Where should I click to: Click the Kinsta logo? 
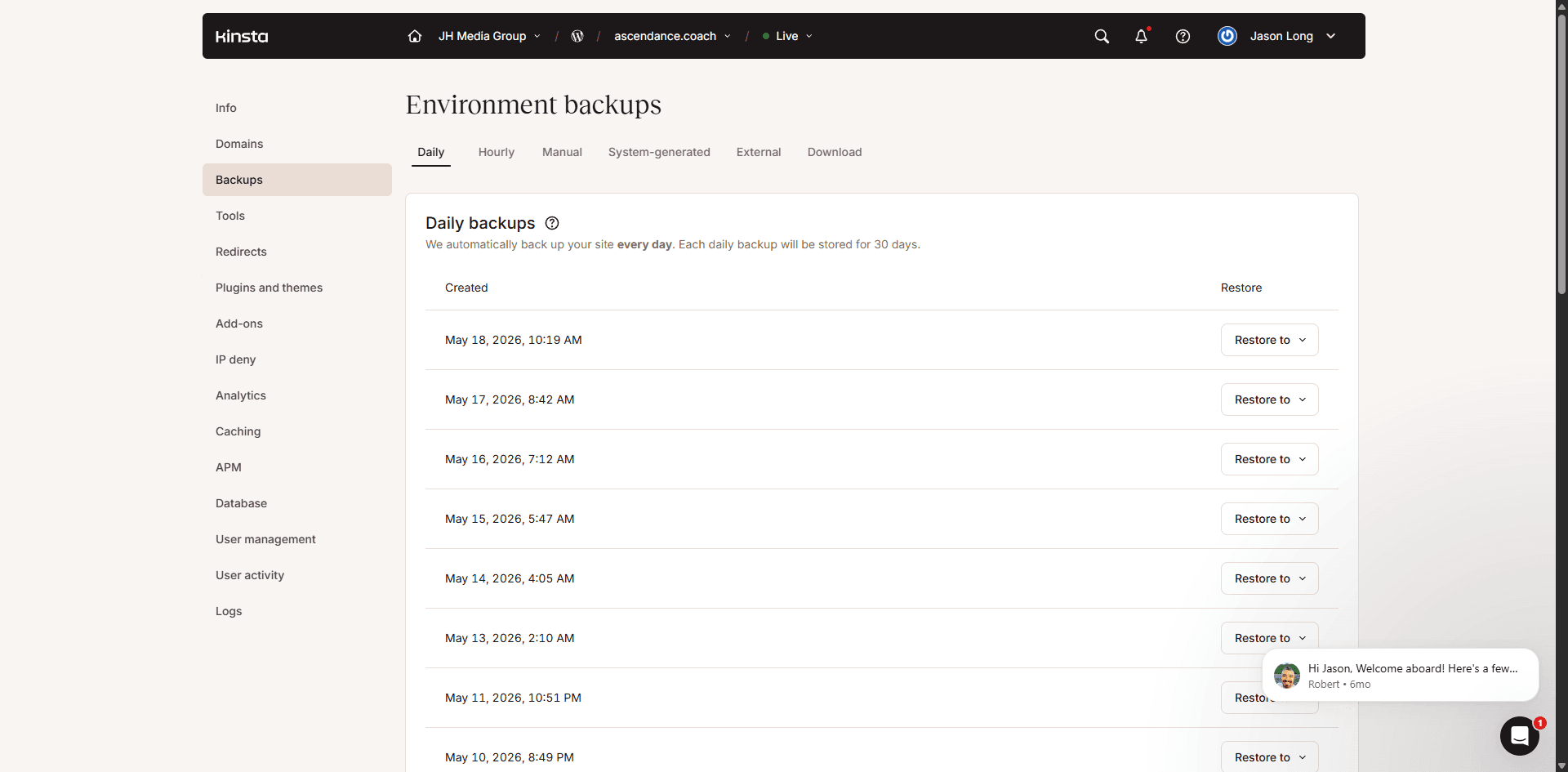coord(242,36)
